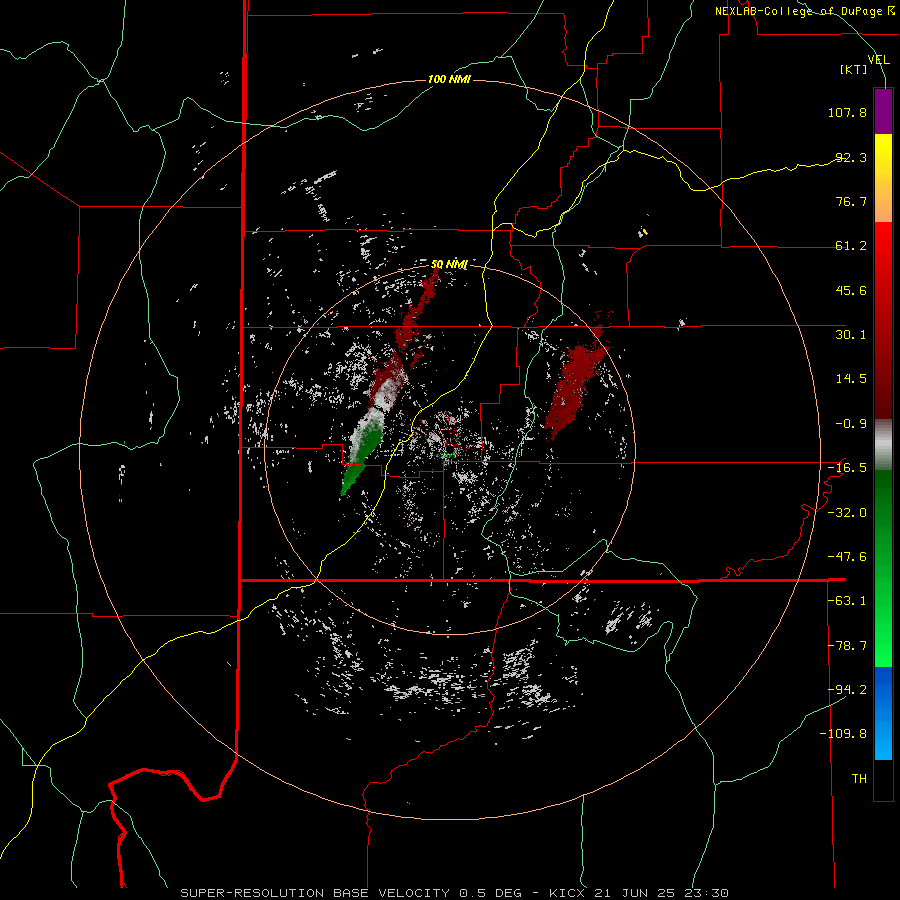Select the -47.6 scale value
900x900 pixels.
pos(847,557)
